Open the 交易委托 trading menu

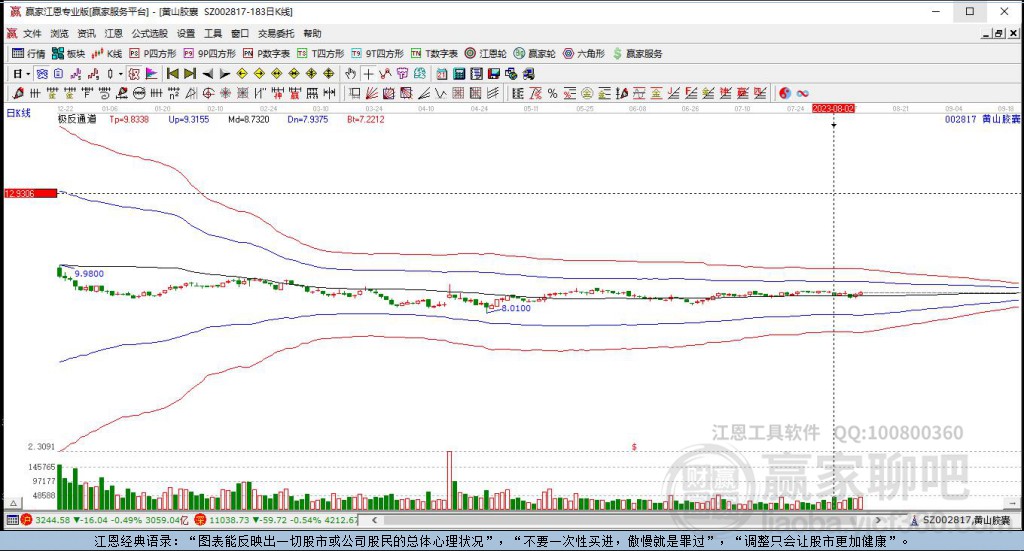[276, 33]
